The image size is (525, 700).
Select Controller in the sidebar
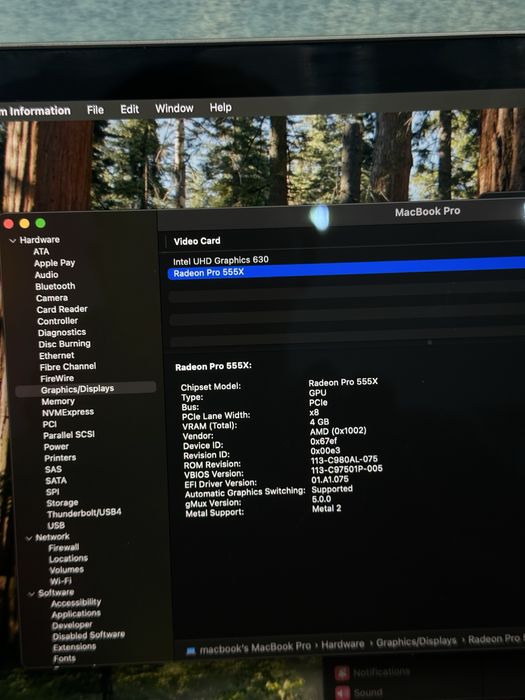pyautogui.click(x=58, y=321)
